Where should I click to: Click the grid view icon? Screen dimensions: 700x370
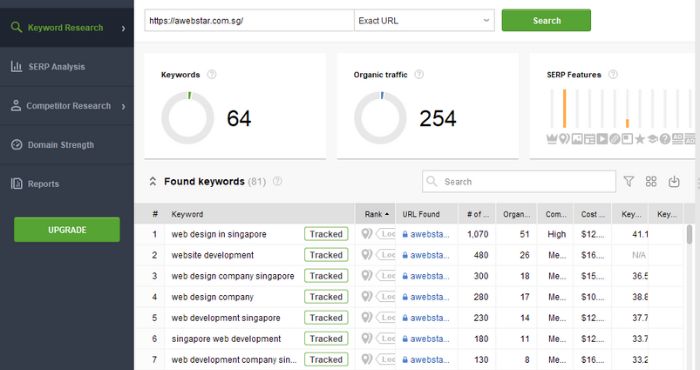click(651, 181)
